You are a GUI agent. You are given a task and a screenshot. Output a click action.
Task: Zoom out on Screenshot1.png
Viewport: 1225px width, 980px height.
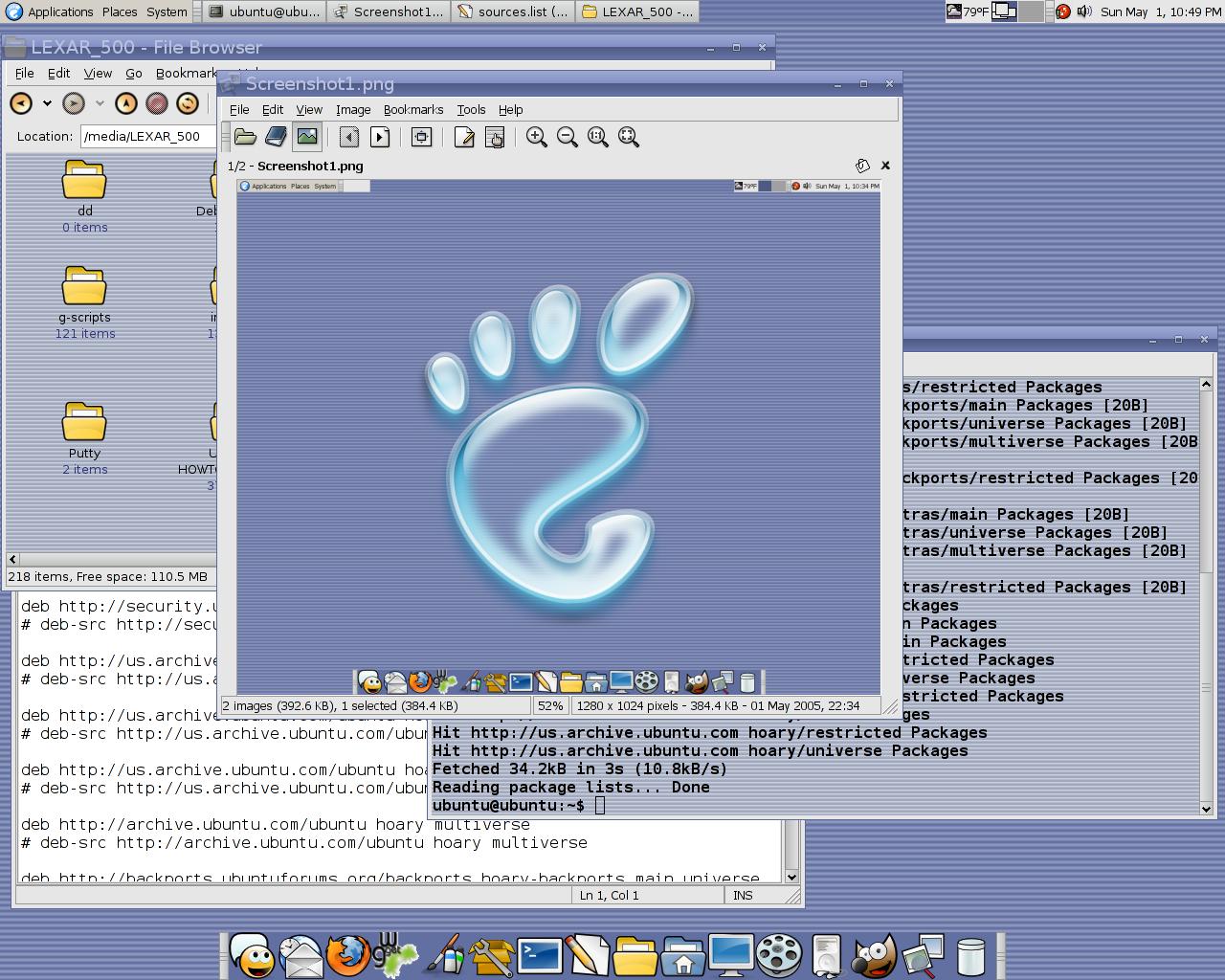[568, 137]
